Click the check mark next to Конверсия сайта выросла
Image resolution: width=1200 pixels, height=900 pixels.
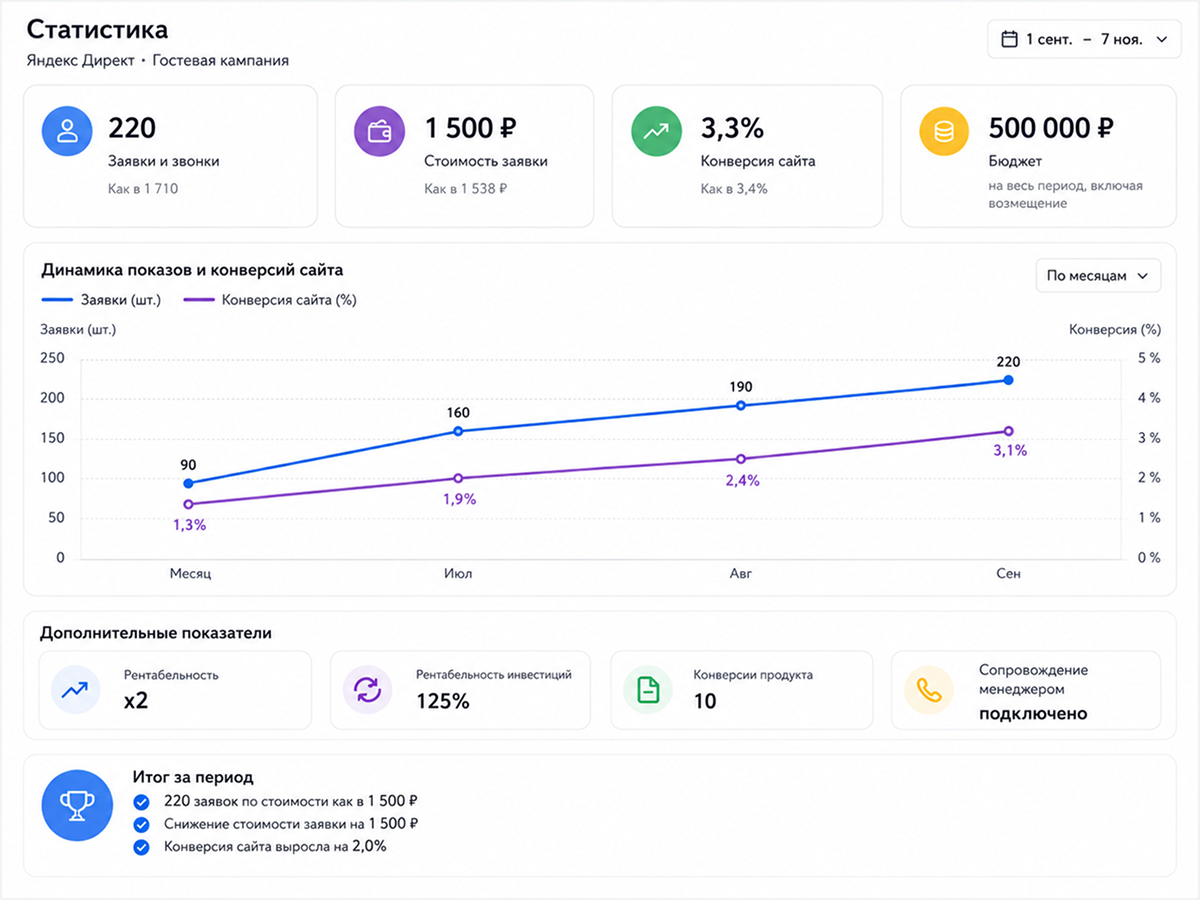[142, 847]
